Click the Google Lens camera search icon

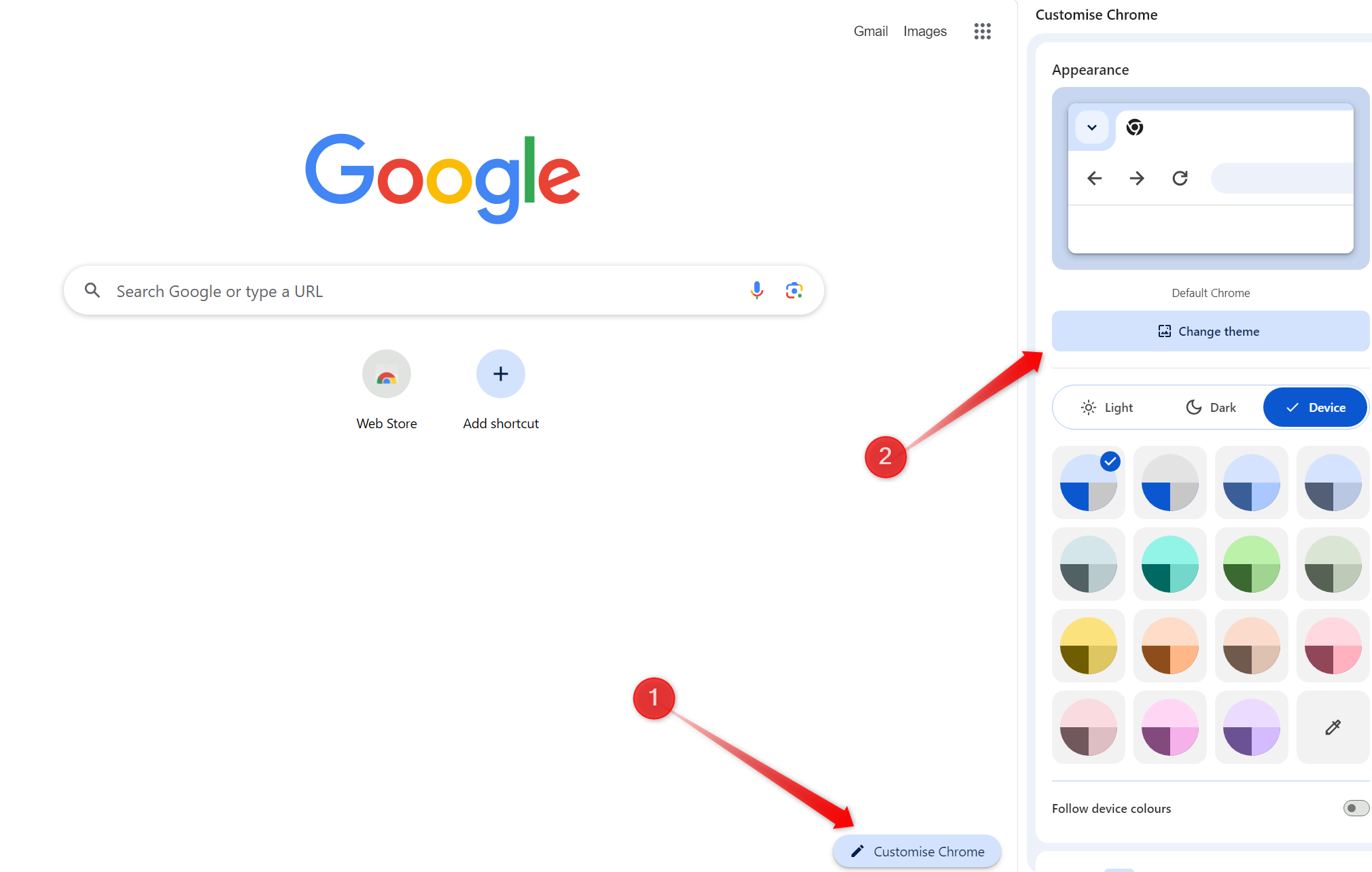794,290
